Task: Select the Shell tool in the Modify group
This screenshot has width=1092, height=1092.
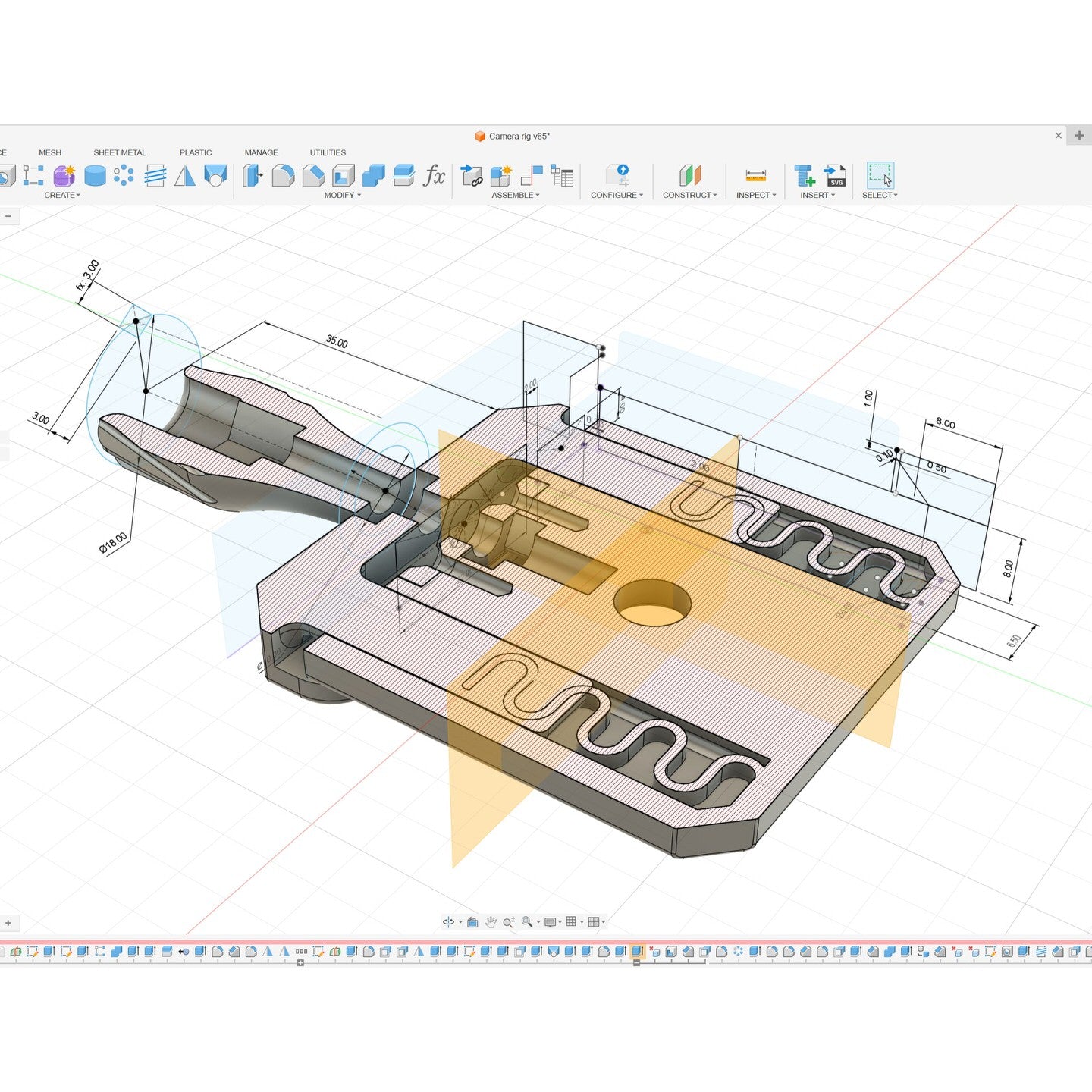Action: pyautogui.click(x=342, y=177)
